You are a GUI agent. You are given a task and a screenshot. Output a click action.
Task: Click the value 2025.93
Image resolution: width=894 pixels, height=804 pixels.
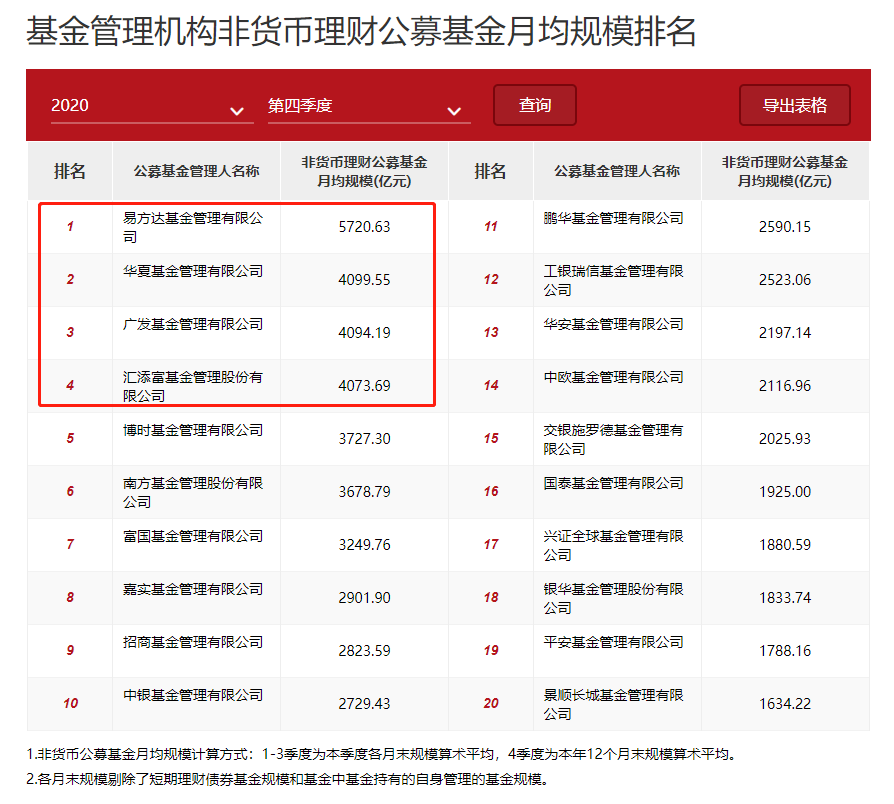[x=785, y=439]
